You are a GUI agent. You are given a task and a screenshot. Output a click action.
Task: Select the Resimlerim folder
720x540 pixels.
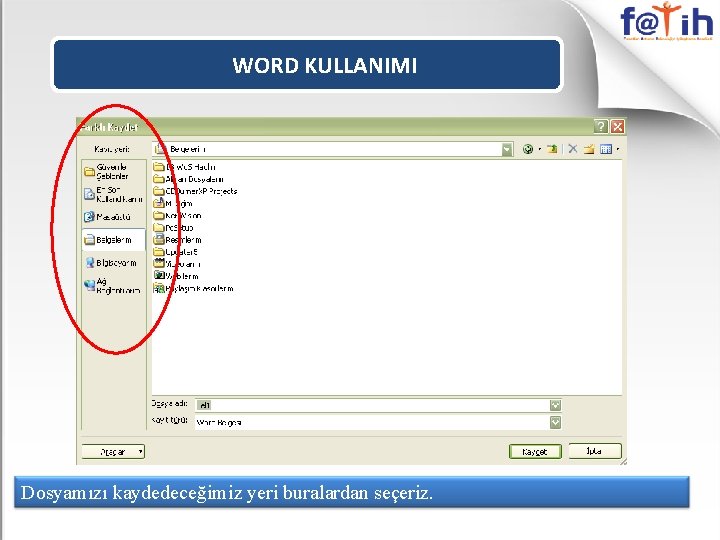coord(177,240)
